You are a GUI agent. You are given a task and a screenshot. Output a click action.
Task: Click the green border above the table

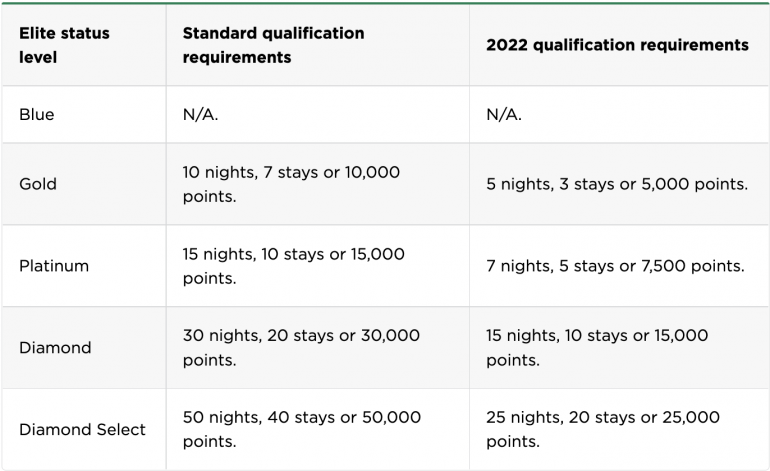point(385,3)
